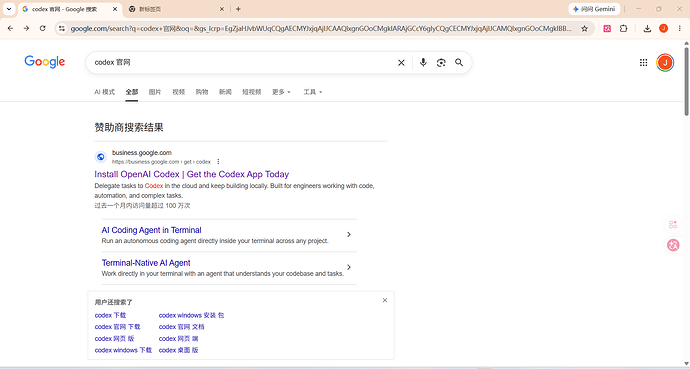Open Terminal-Native AI Agent link
This screenshot has width=690, height=369.
(x=146, y=263)
